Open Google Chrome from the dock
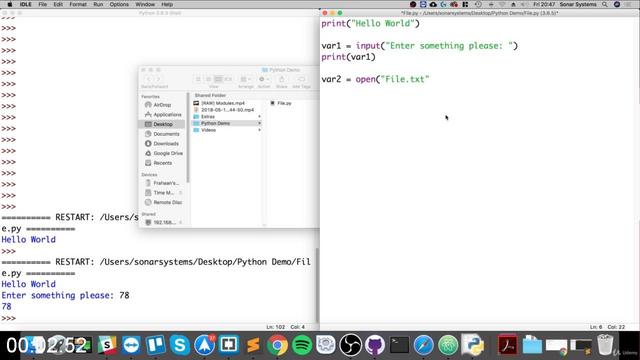 click(278, 345)
